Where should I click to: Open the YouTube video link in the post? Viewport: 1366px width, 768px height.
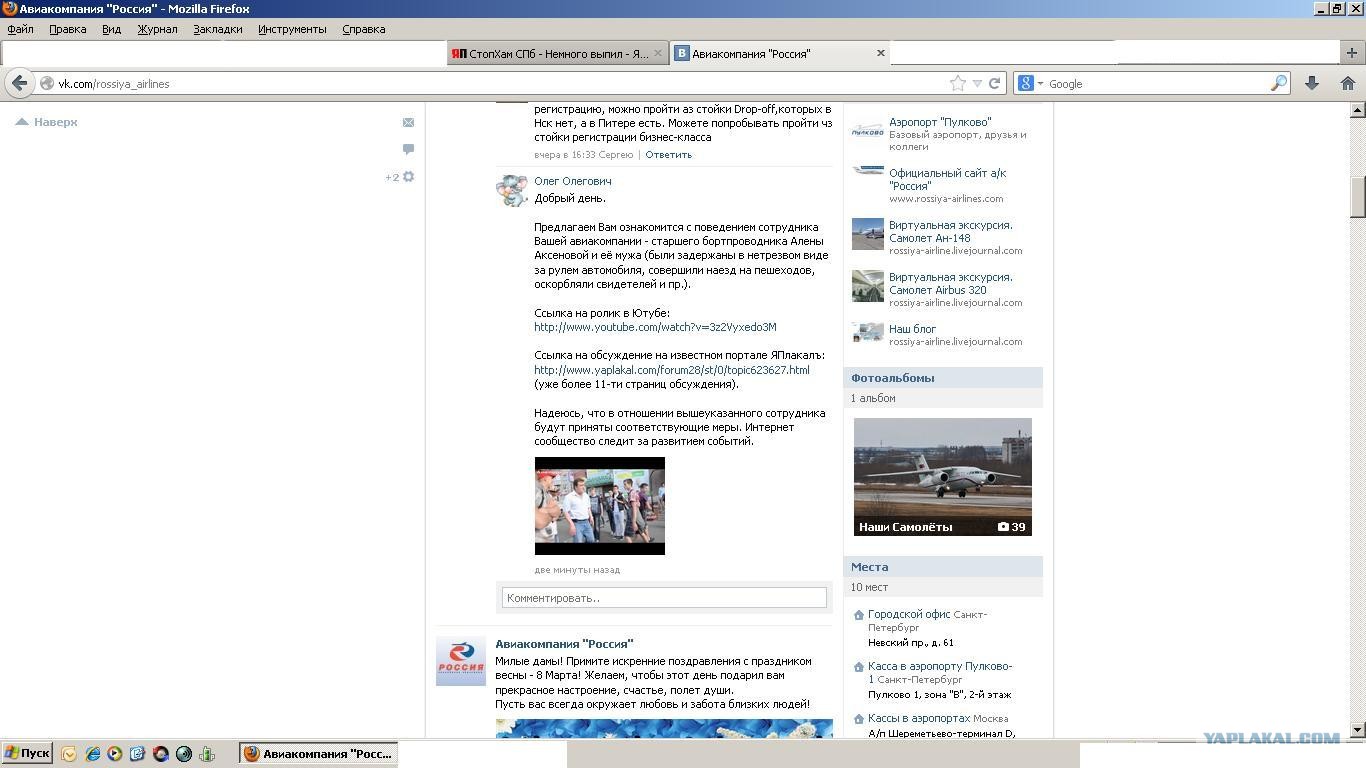[655, 327]
